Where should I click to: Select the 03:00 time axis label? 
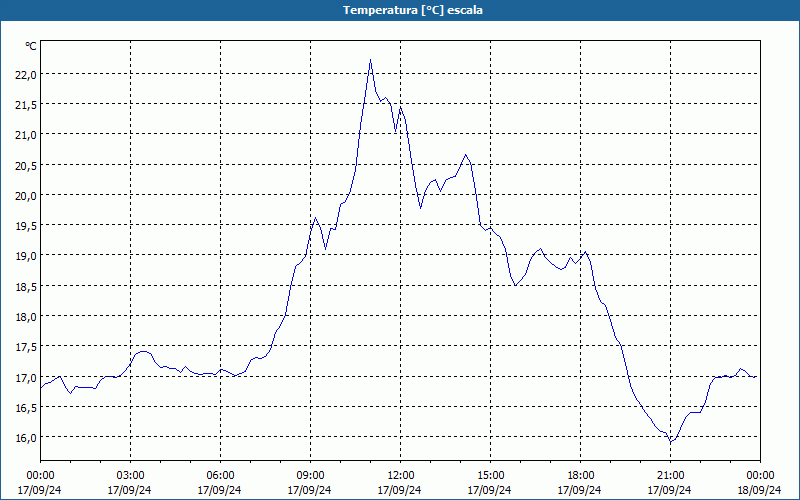(130, 476)
